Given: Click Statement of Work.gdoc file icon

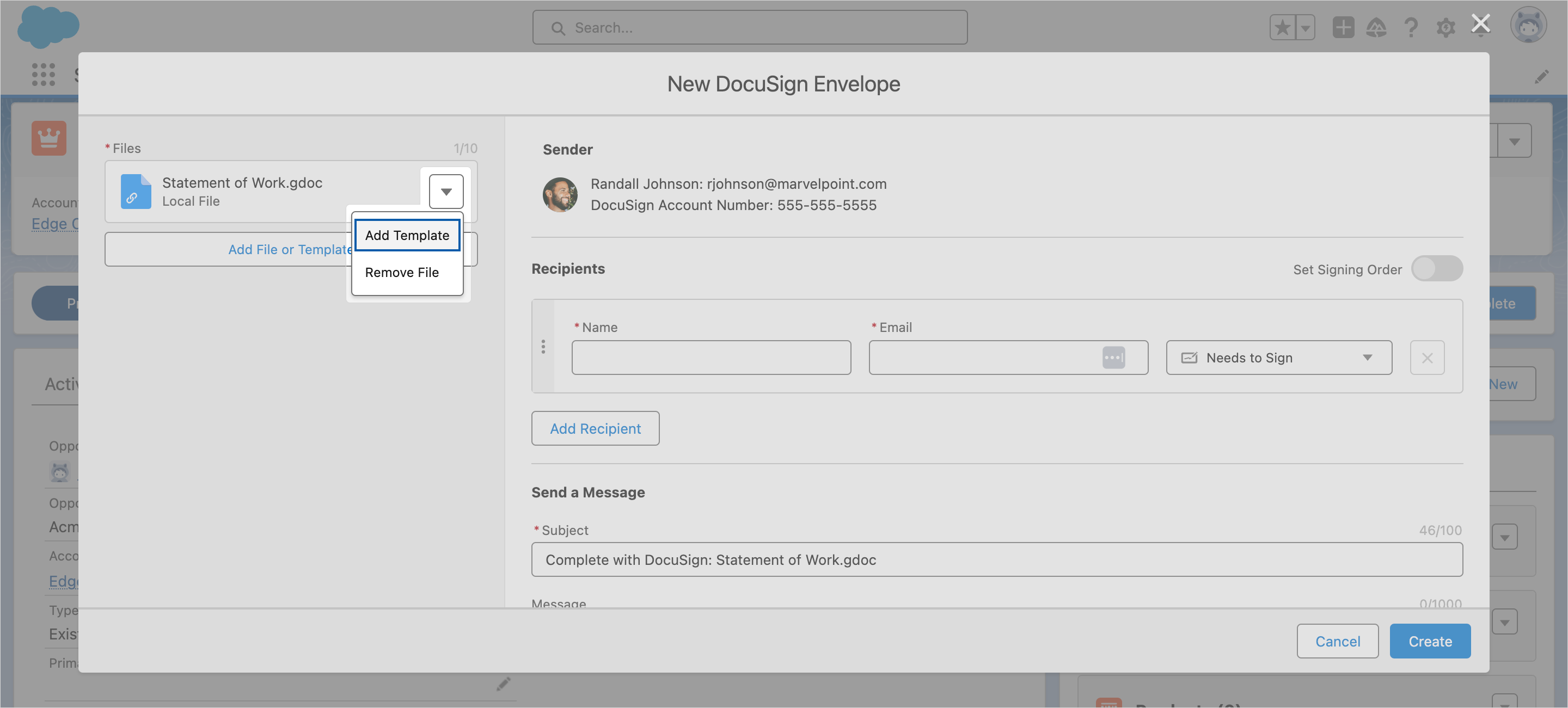Looking at the screenshot, I should pos(136,192).
